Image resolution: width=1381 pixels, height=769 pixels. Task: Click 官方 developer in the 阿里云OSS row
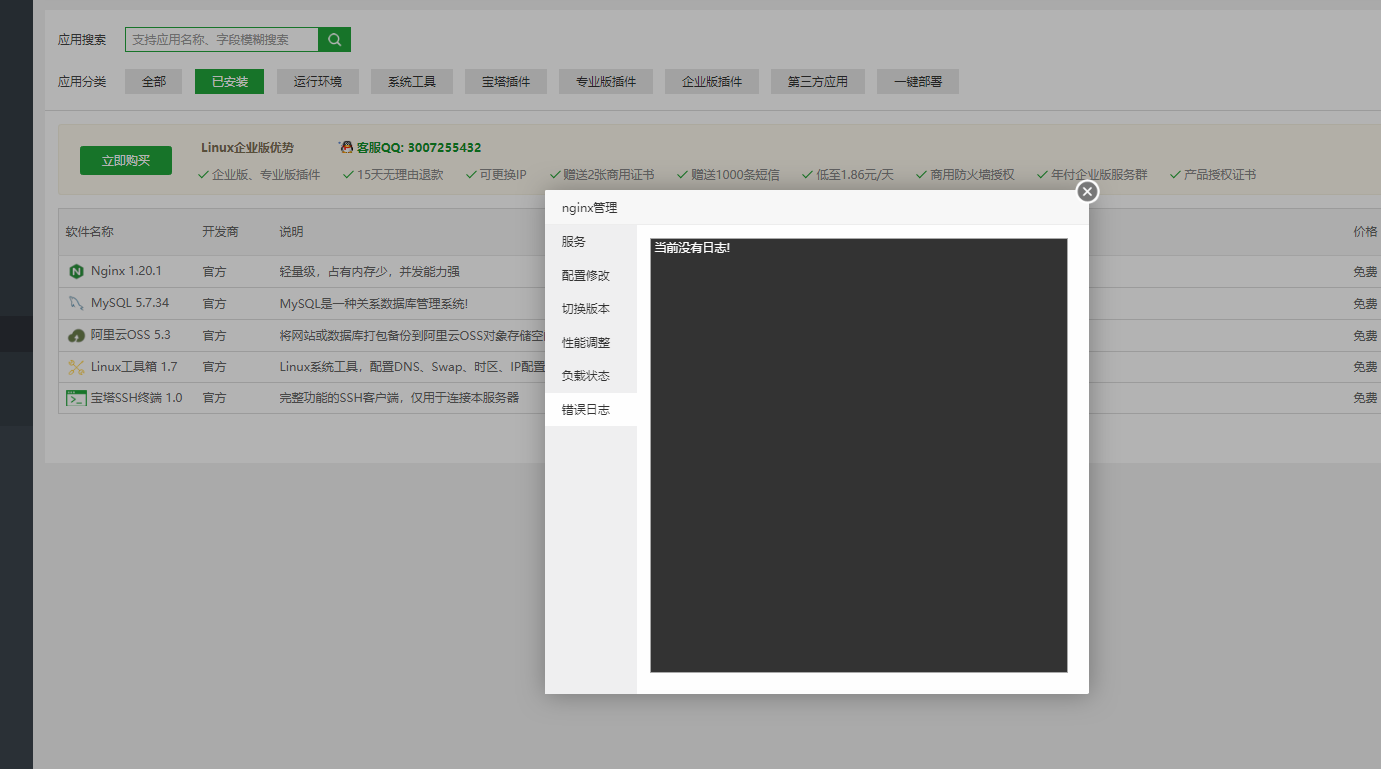coord(214,335)
